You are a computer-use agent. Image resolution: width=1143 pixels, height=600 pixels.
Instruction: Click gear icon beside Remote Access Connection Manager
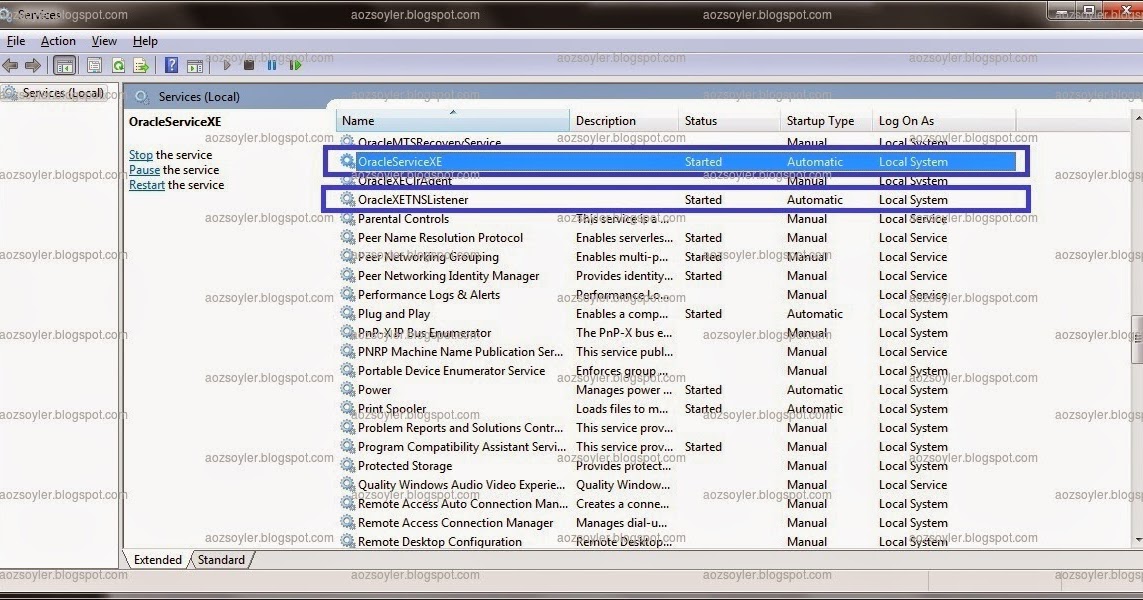click(348, 522)
